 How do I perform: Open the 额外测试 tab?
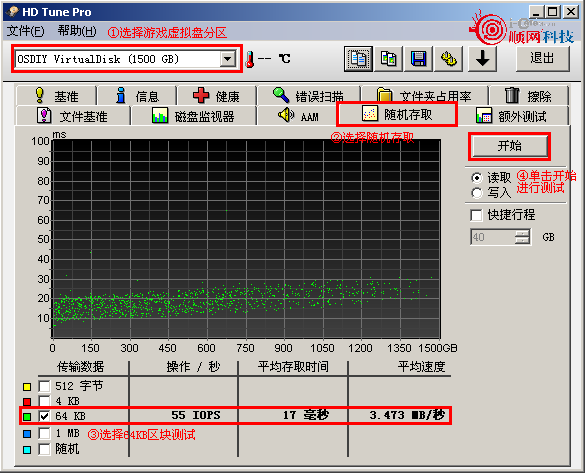coord(513,116)
